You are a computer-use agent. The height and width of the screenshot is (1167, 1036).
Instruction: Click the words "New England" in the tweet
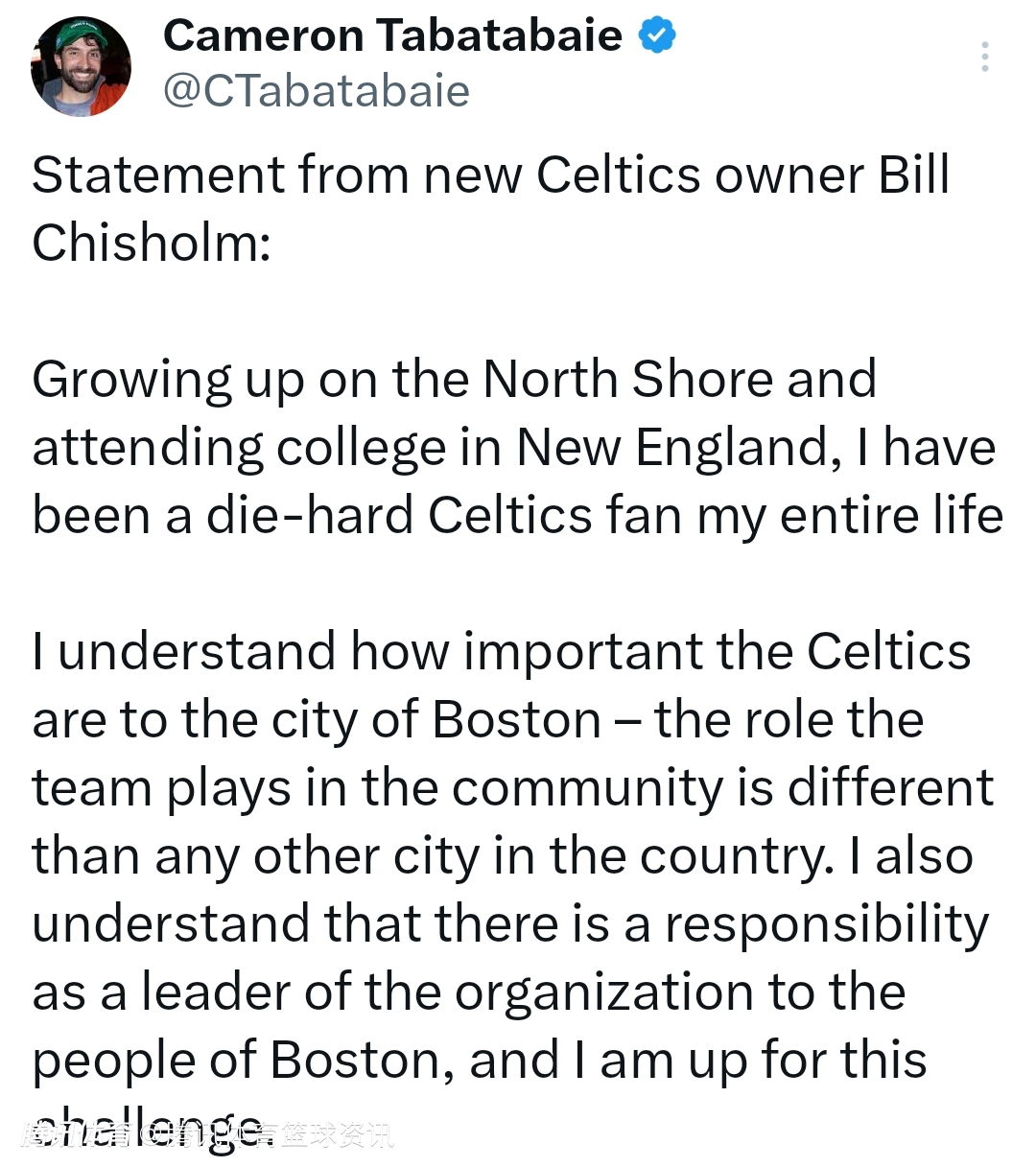coord(672,447)
